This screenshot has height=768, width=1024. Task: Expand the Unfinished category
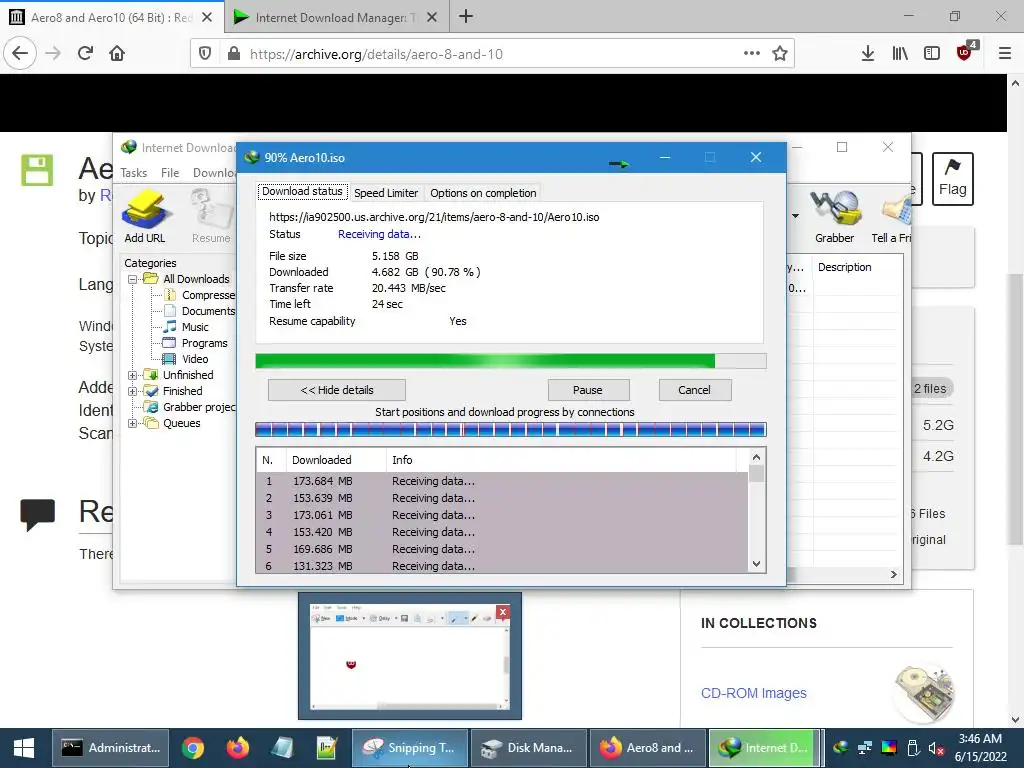coord(133,375)
